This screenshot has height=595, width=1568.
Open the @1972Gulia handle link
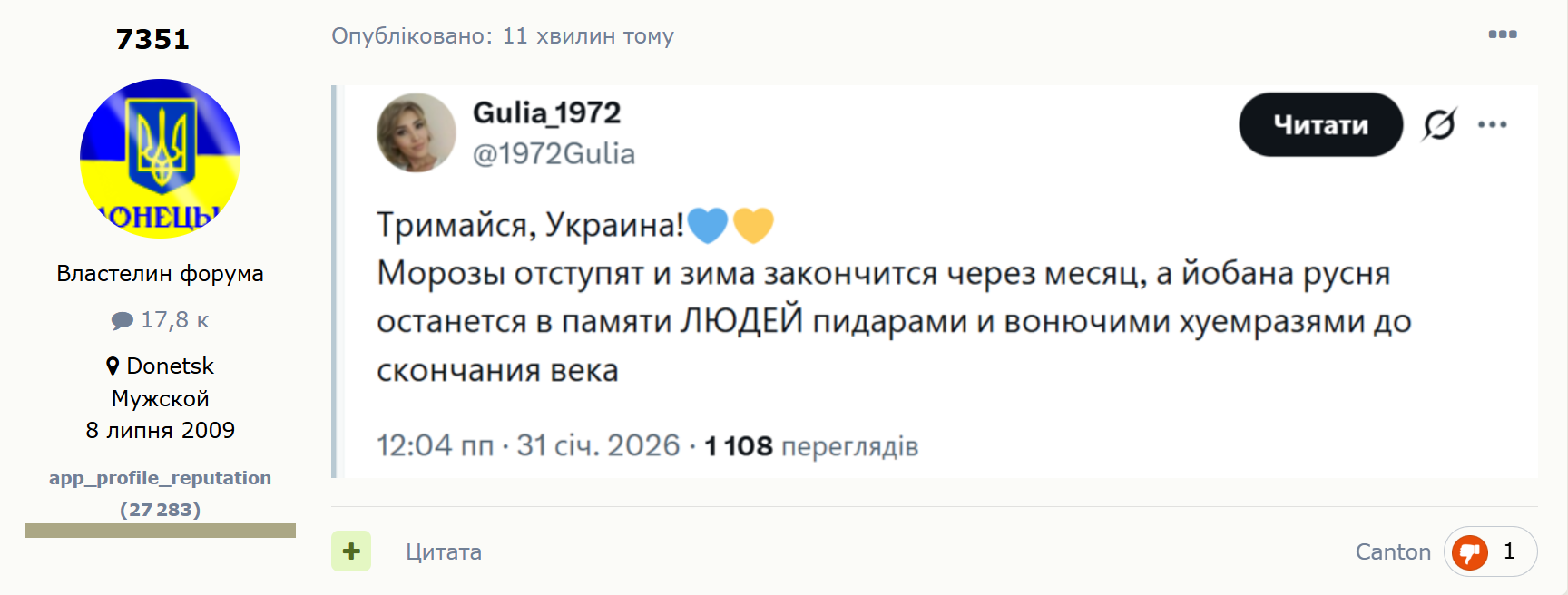(x=554, y=153)
